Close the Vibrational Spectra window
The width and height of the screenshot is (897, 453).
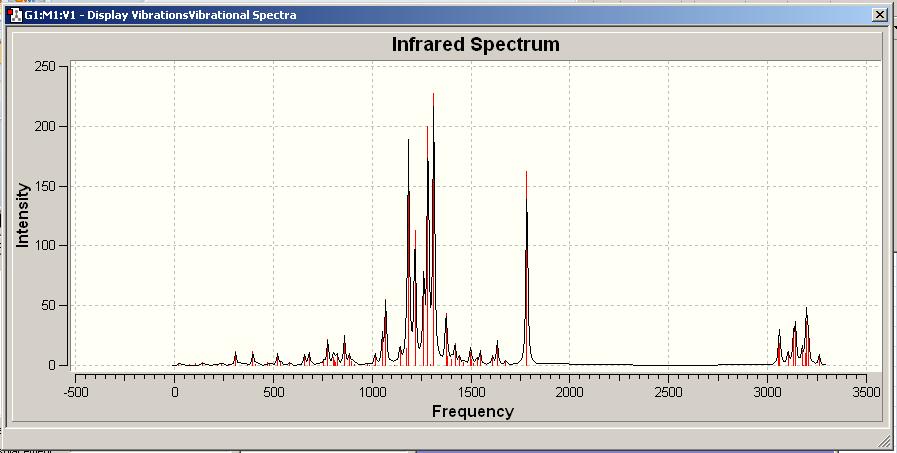(x=880, y=15)
